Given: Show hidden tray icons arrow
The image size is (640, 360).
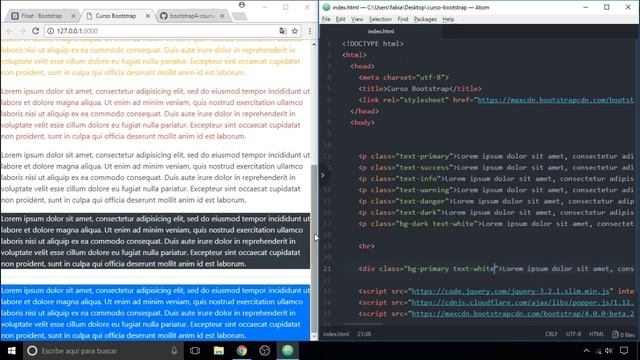Looking at the screenshot, I should (587, 351).
